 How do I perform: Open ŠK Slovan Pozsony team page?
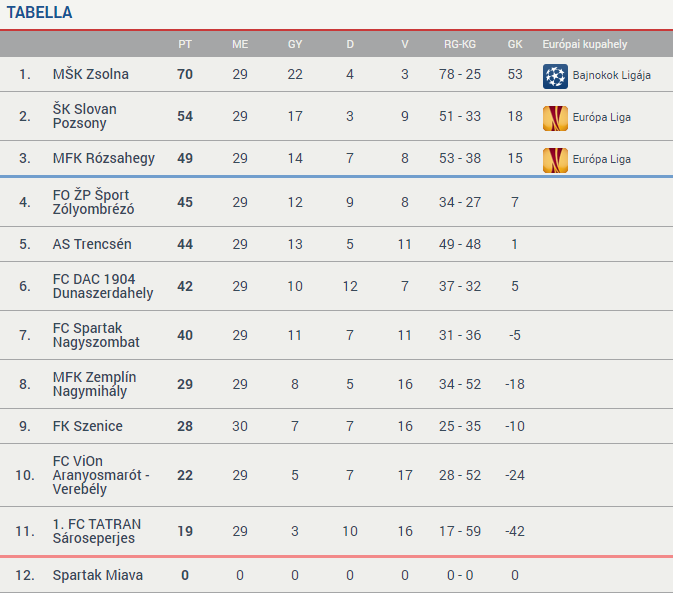tap(85, 116)
